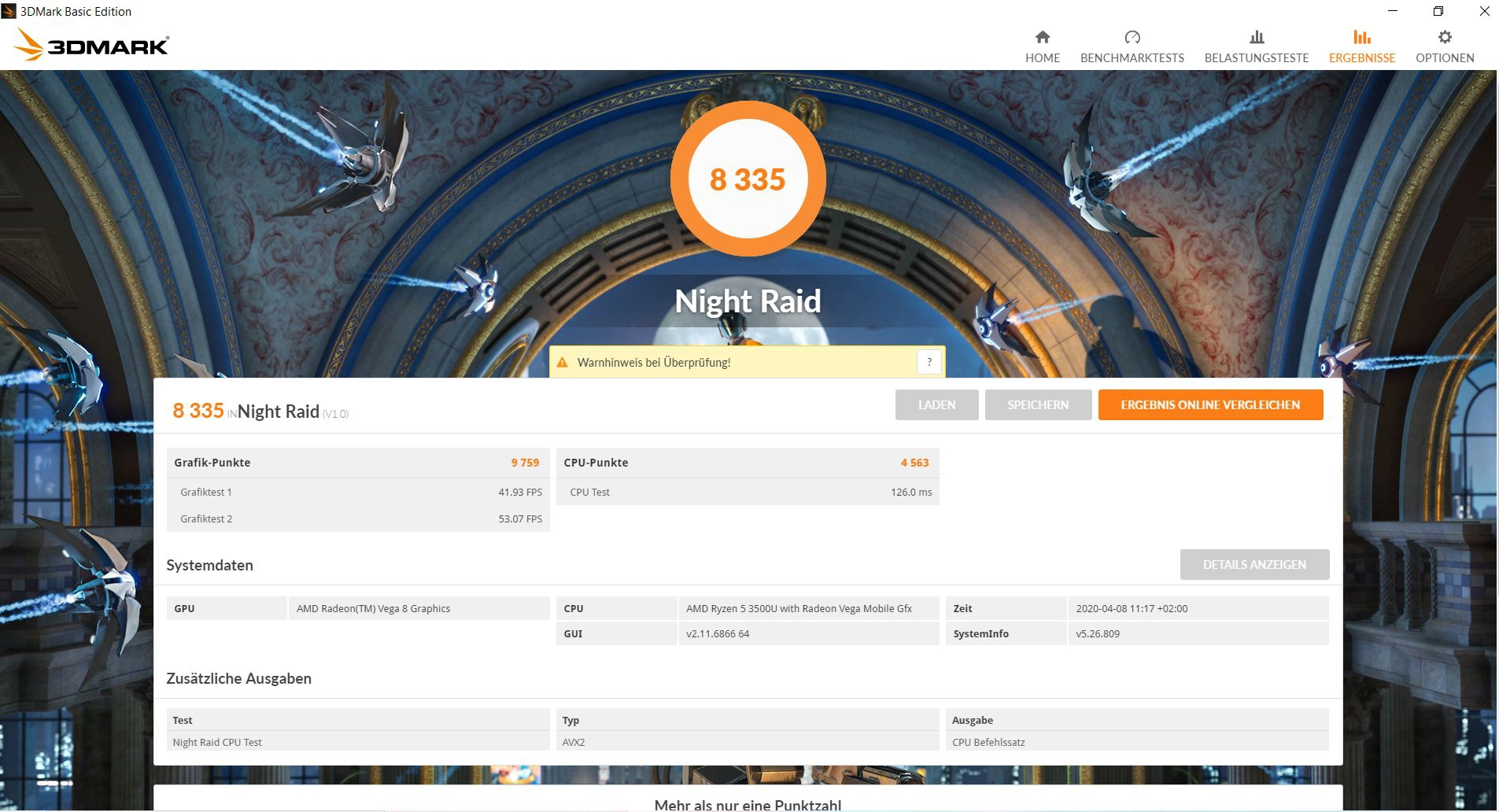Click the CPU-Punkte label
This screenshot has height=812, width=1499.
(596, 463)
